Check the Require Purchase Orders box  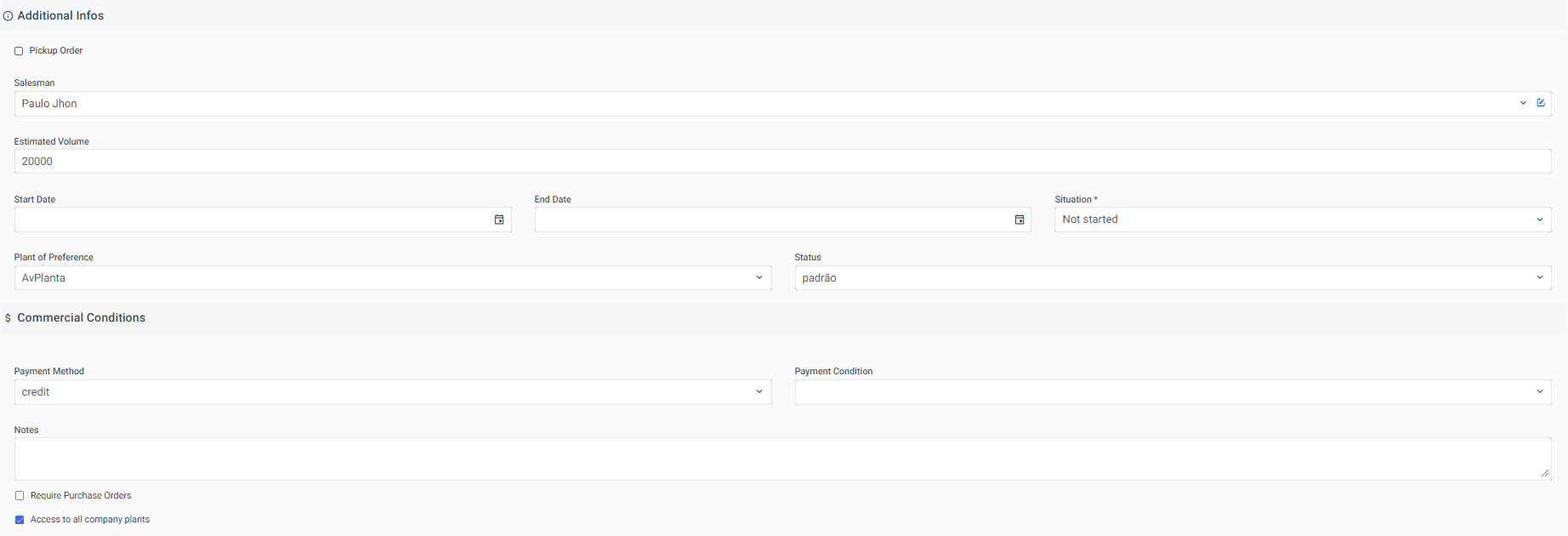pos(20,496)
